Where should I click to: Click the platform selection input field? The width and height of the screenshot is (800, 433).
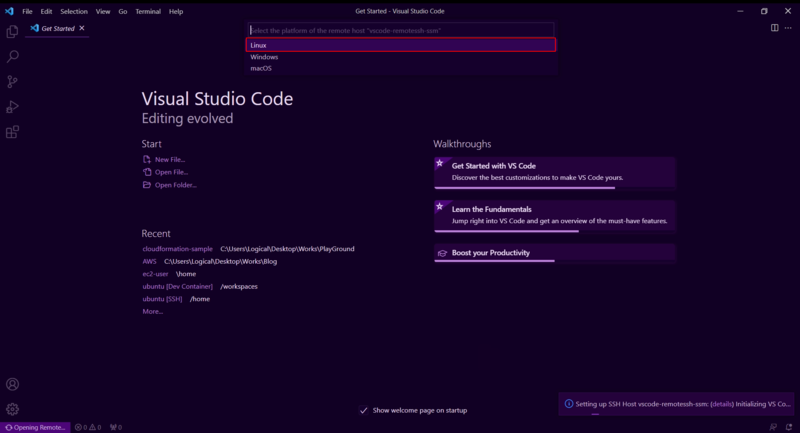point(401,30)
